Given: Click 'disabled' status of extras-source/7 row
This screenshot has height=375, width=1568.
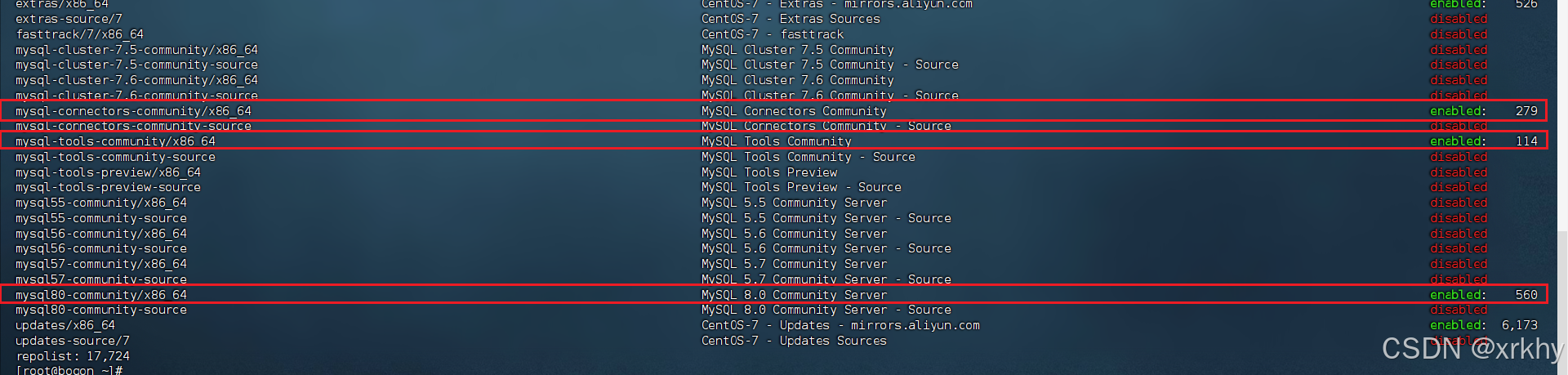Looking at the screenshot, I should (x=1458, y=19).
